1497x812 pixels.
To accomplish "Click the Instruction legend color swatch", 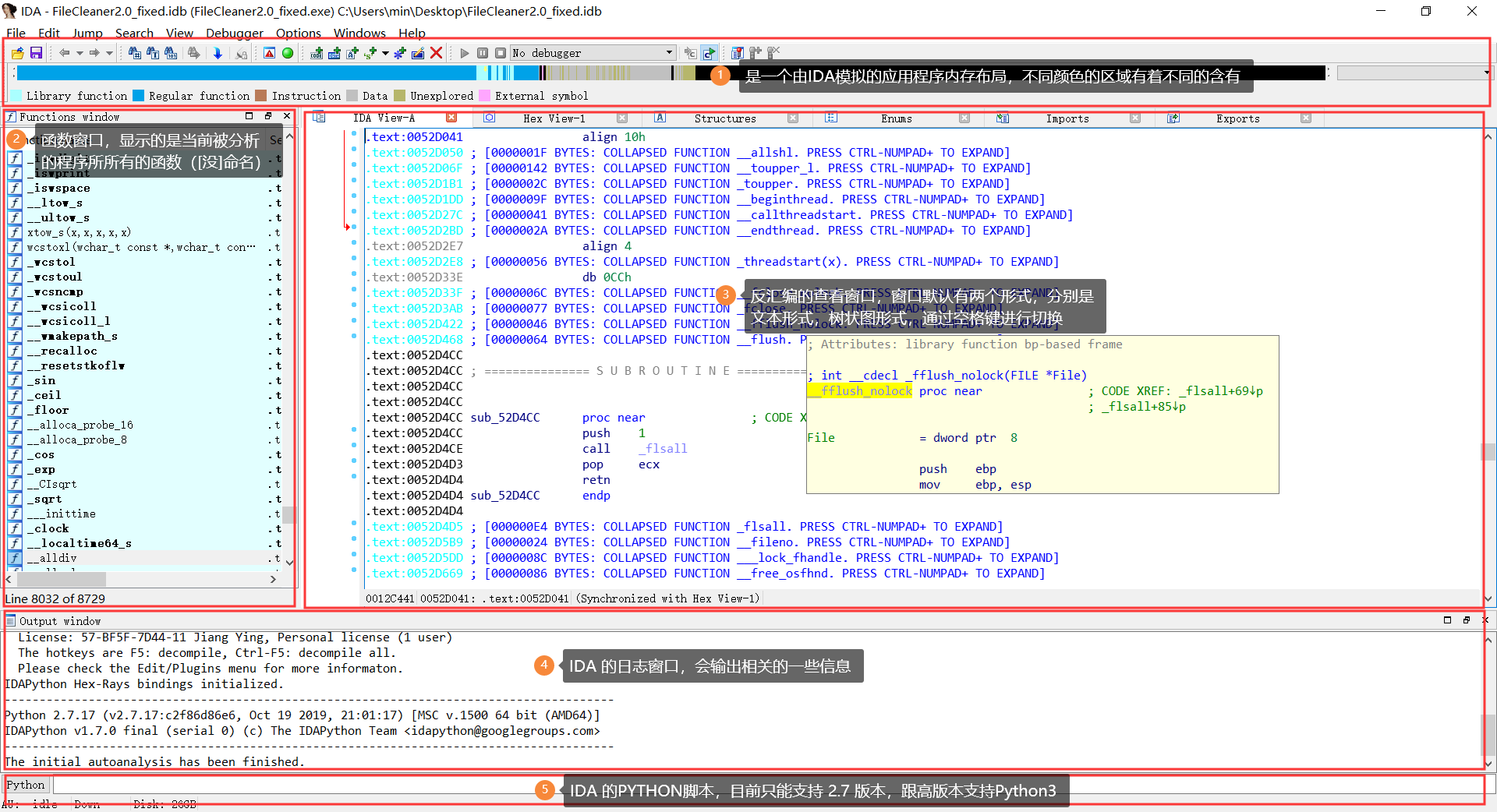I will pos(261,96).
